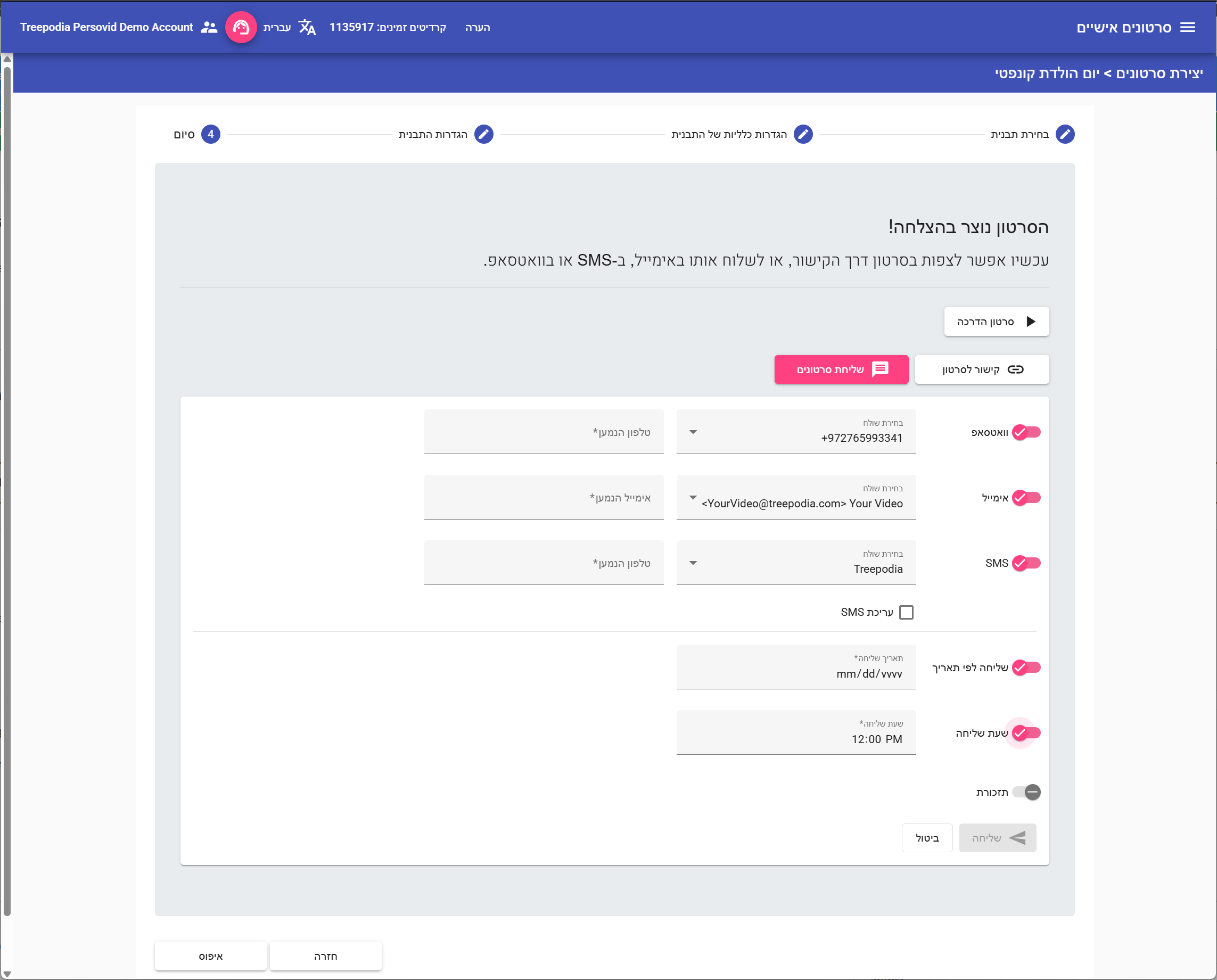
Task: Click the pink support headset icon
Action: [x=241, y=27]
